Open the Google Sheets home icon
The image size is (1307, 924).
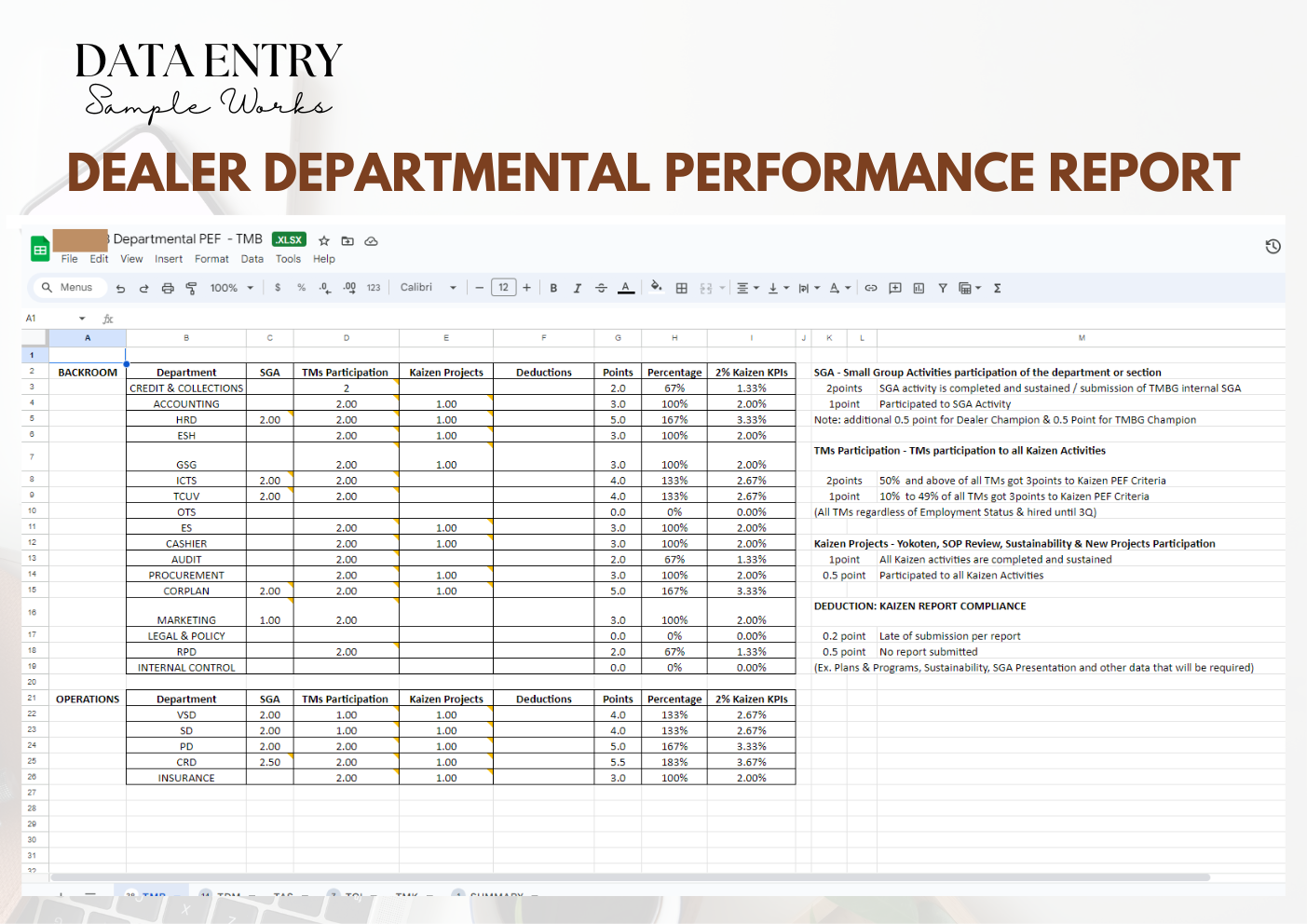[x=40, y=249]
